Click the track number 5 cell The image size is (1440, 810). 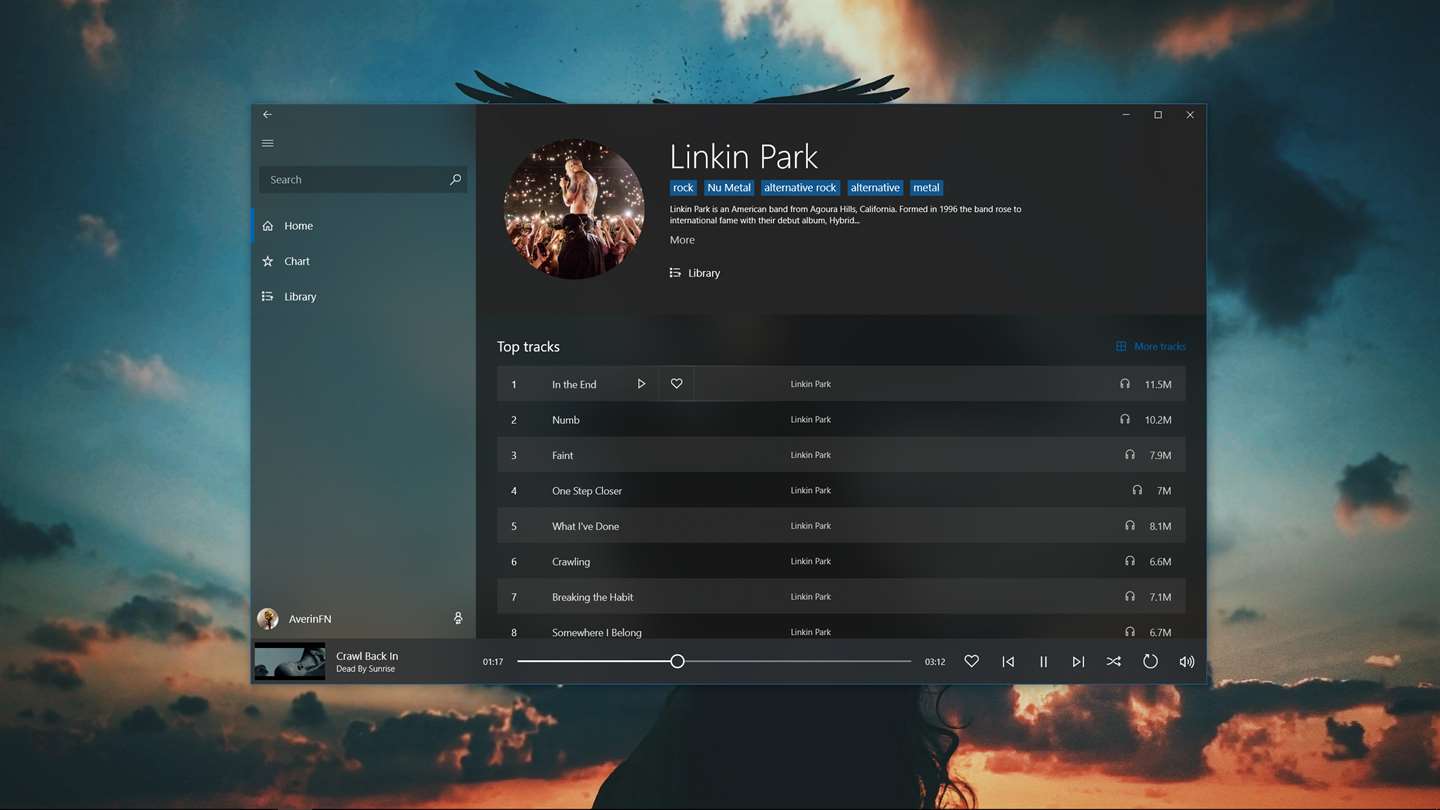pos(514,526)
